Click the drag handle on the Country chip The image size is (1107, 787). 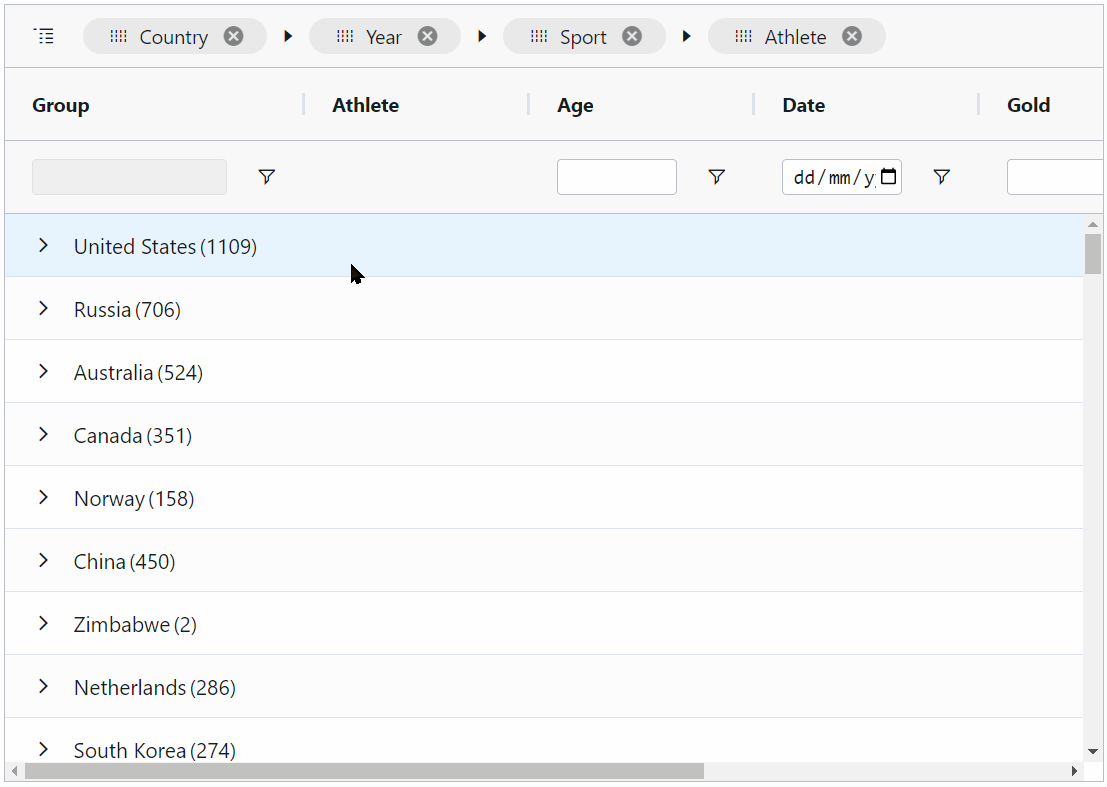(x=117, y=36)
